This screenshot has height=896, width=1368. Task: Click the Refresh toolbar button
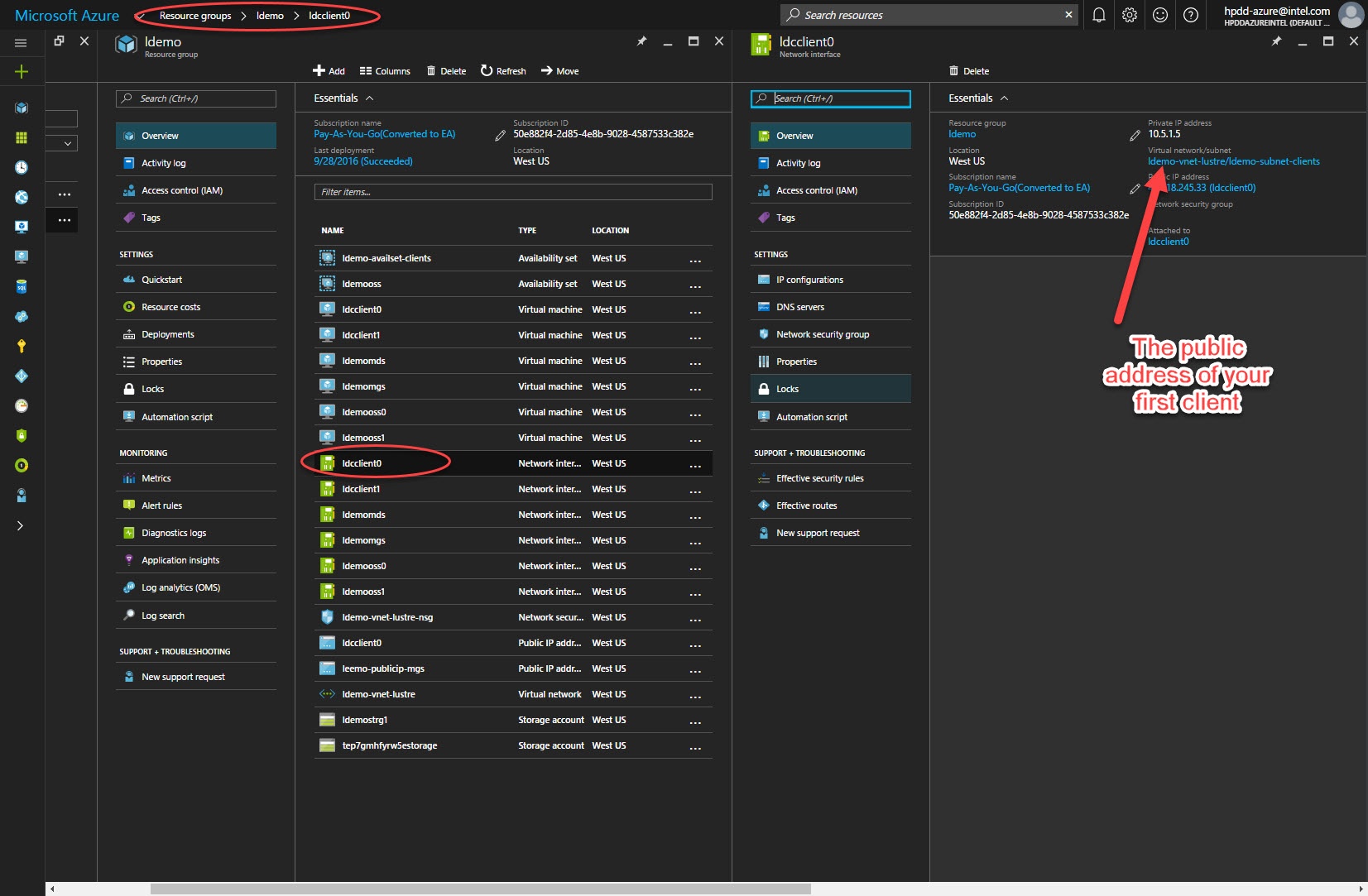pos(503,71)
